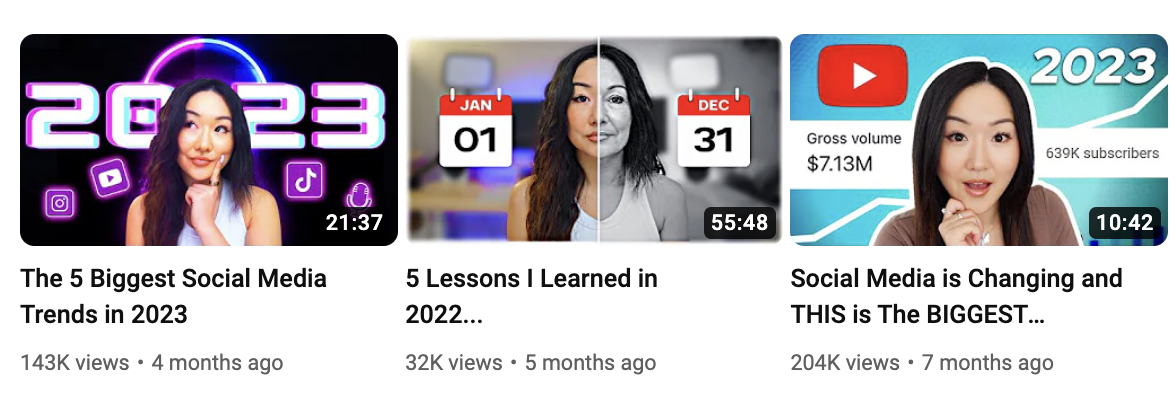1176x414 pixels.
Task: Click the 55:48 duration badge
Action: pos(739,223)
